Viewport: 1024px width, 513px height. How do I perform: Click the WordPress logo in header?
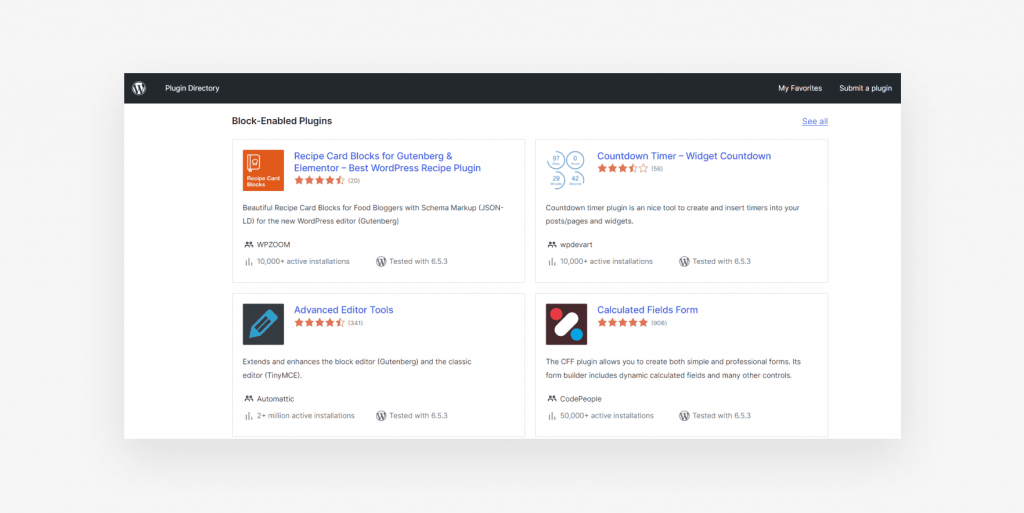[x=139, y=88]
